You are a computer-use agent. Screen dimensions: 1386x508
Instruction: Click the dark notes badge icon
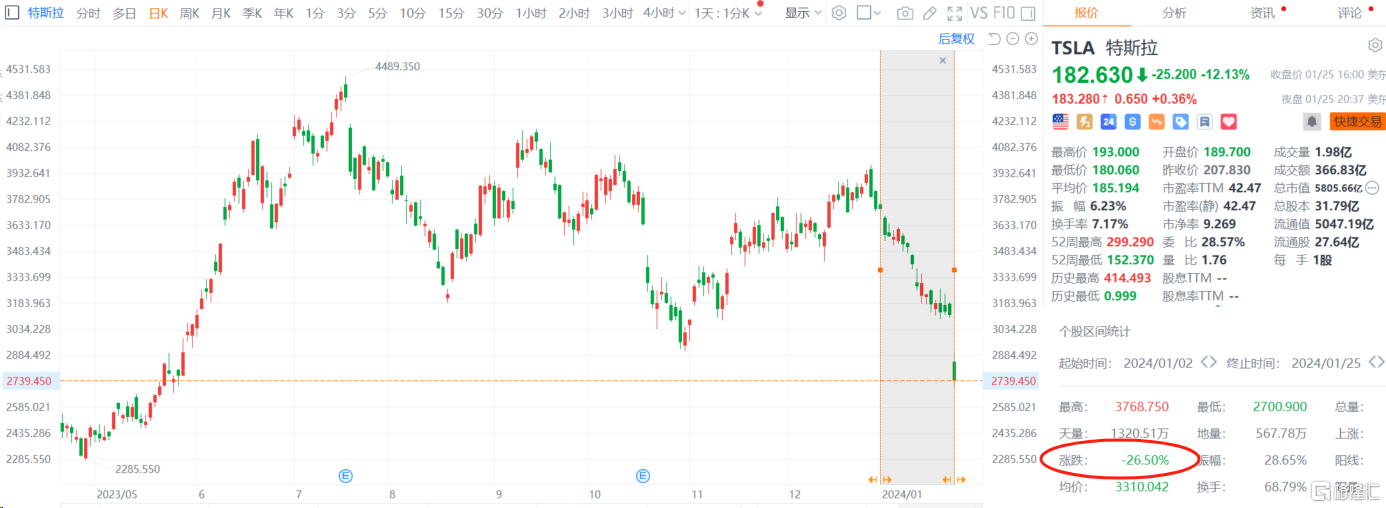1204,121
